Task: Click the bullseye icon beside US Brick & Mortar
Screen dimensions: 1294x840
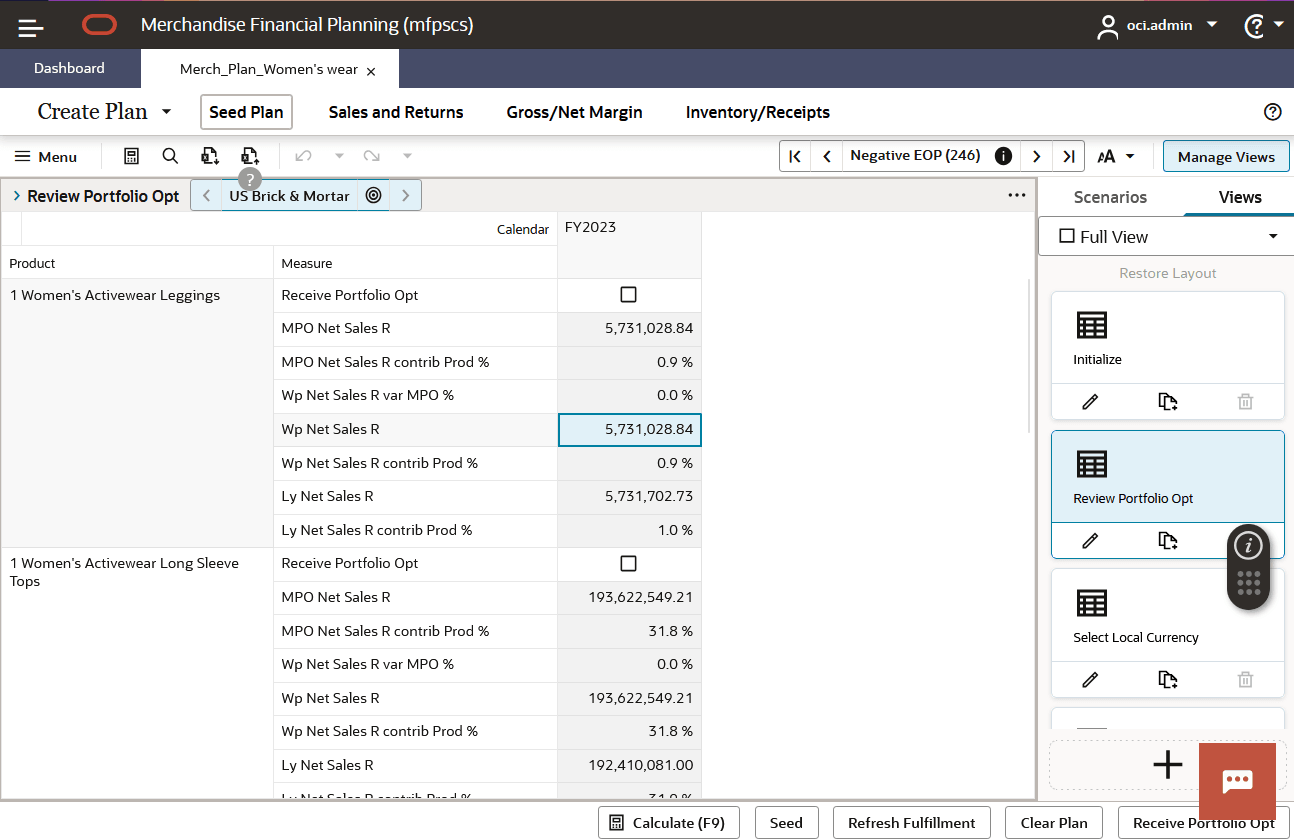Action: click(x=373, y=195)
